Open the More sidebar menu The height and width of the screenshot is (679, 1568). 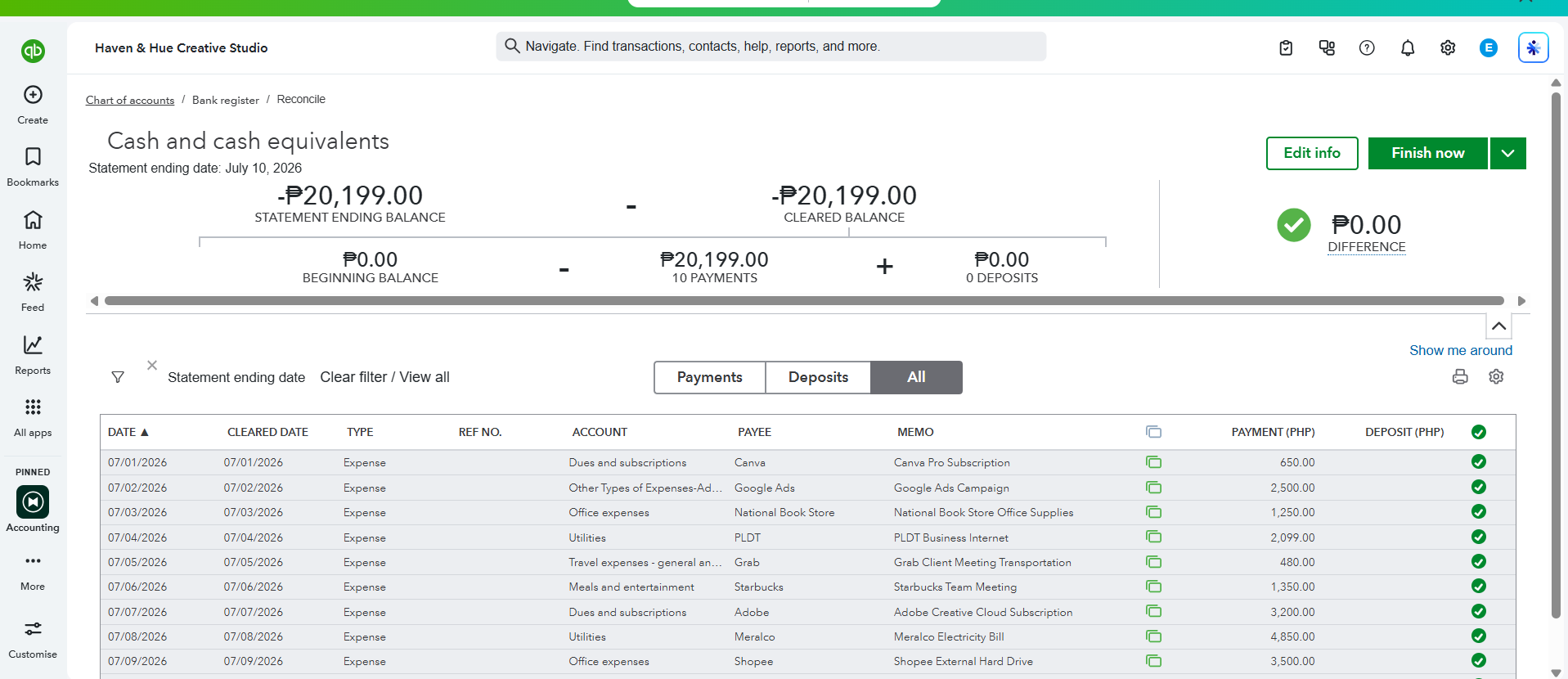[33, 572]
